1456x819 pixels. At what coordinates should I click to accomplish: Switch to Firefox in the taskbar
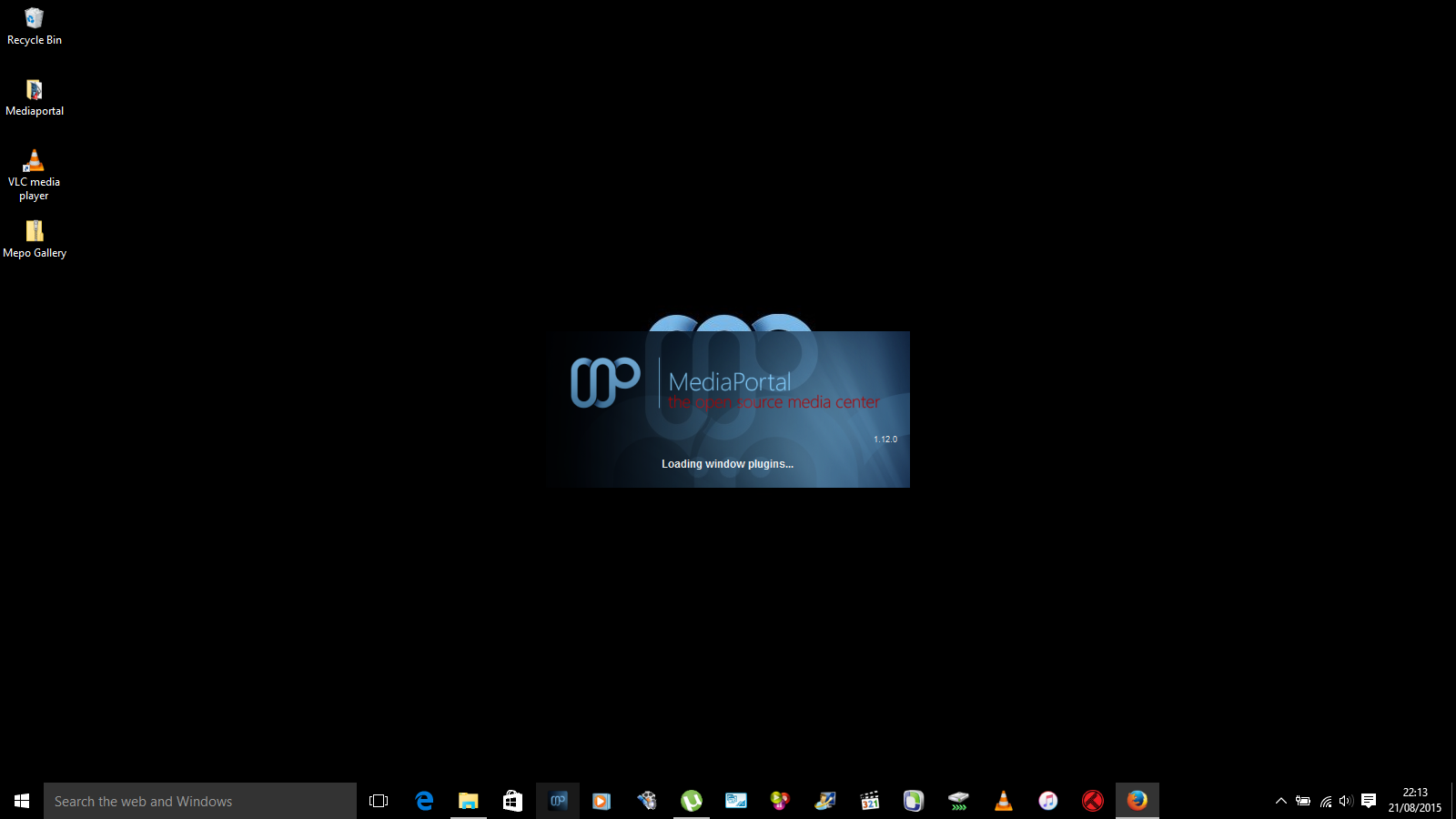1137,801
